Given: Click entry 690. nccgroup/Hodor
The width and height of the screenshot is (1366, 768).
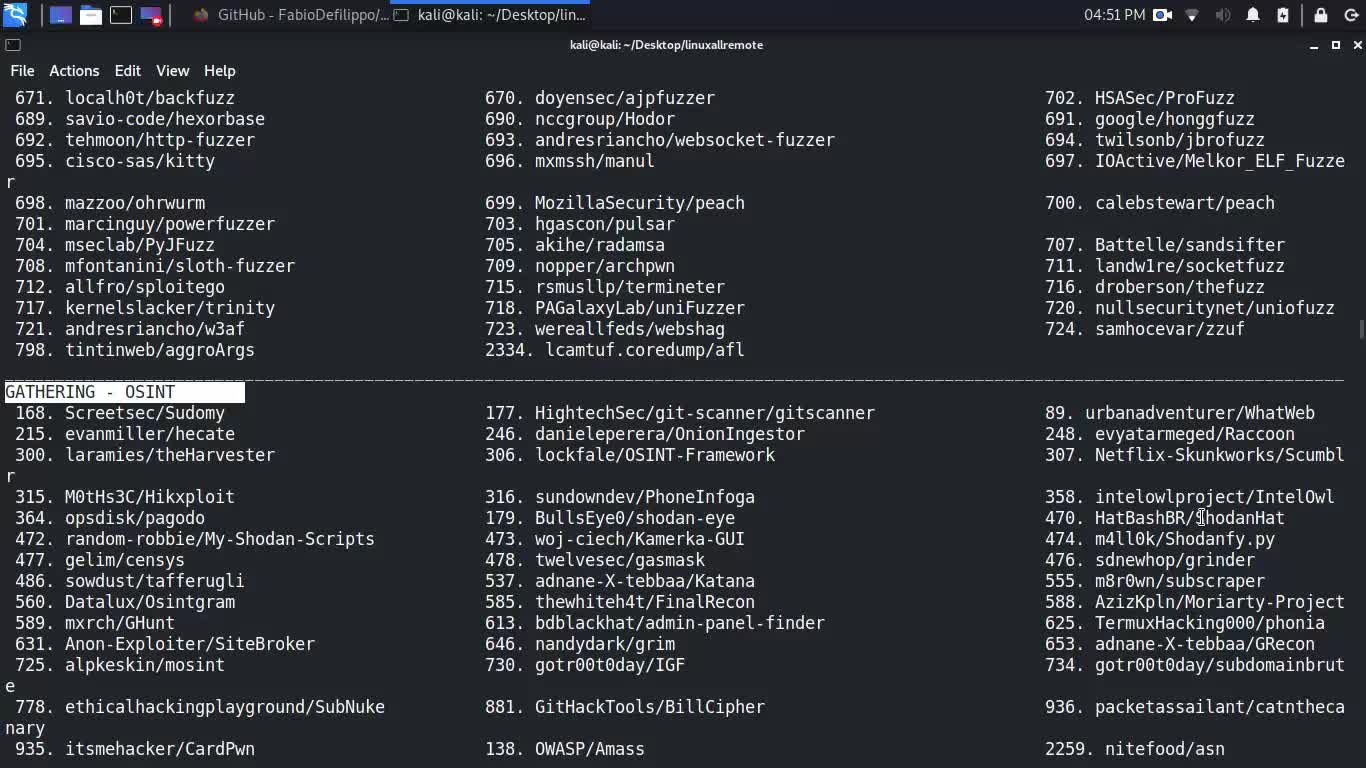Looking at the screenshot, I should 580,119.
